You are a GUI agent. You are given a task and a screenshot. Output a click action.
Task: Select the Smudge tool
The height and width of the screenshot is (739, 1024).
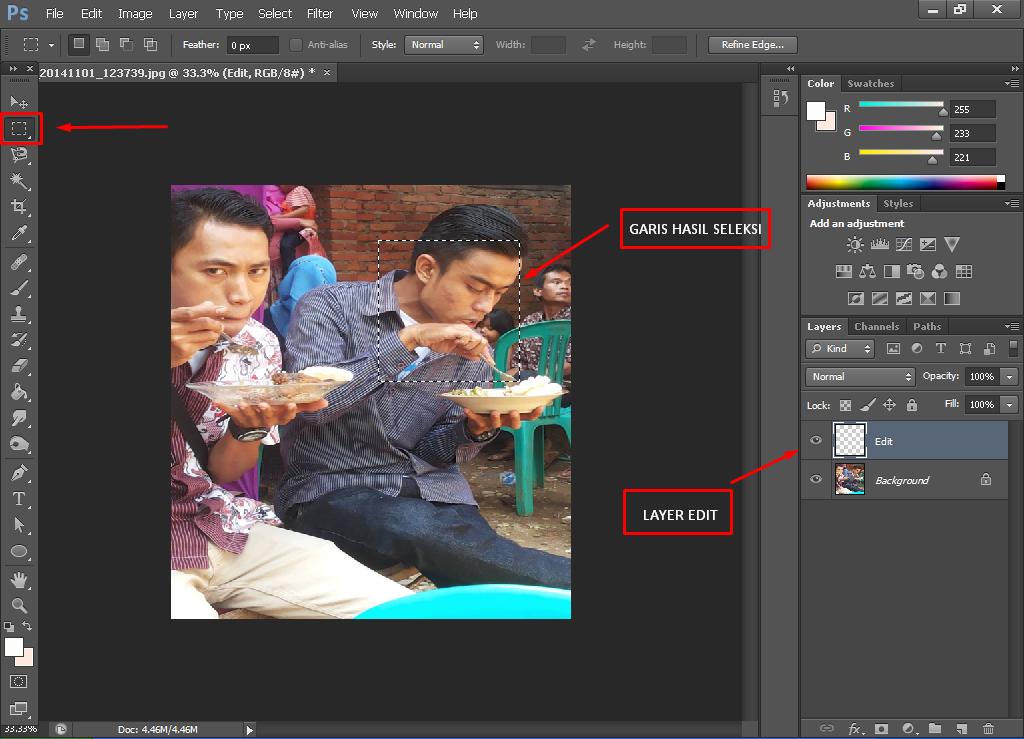tap(20, 418)
